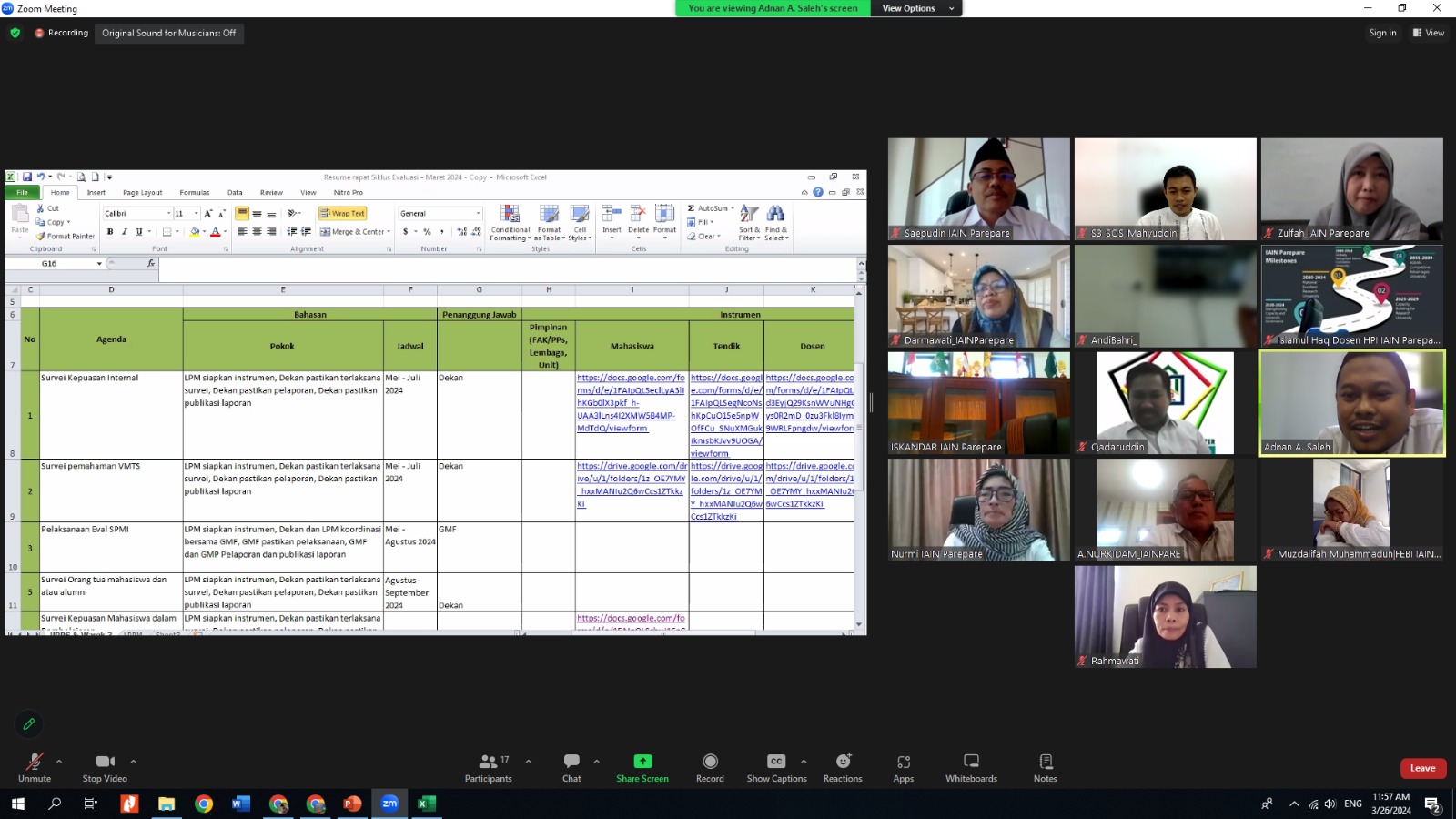The width and height of the screenshot is (1456, 819).
Task: Open the Zoom Reactions panel
Action: (843, 767)
